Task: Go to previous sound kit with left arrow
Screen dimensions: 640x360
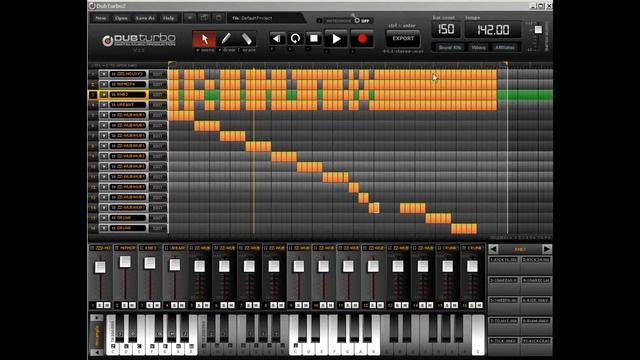Action: [493, 249]
